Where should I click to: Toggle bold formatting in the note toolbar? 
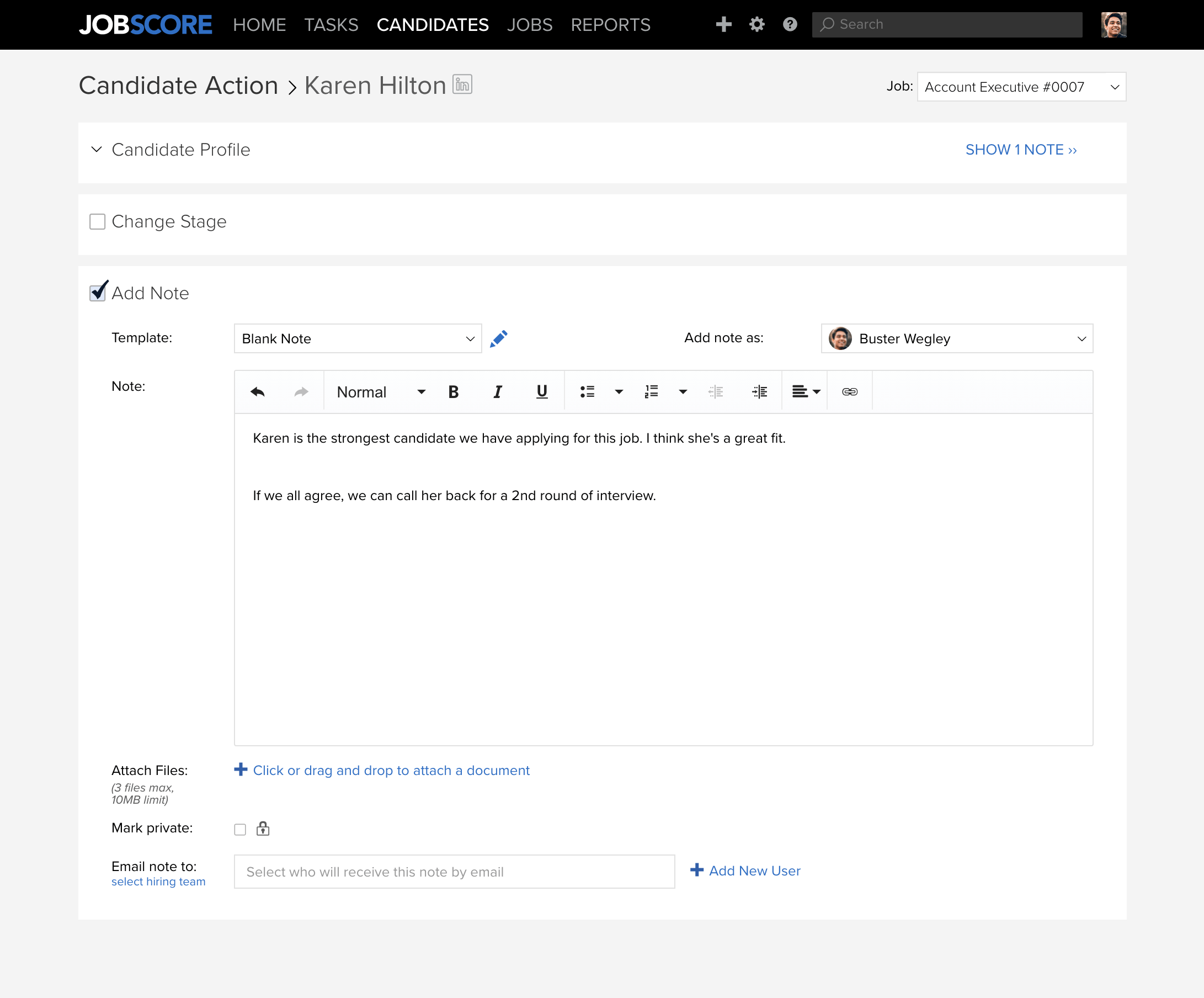[x=453, y=392]
